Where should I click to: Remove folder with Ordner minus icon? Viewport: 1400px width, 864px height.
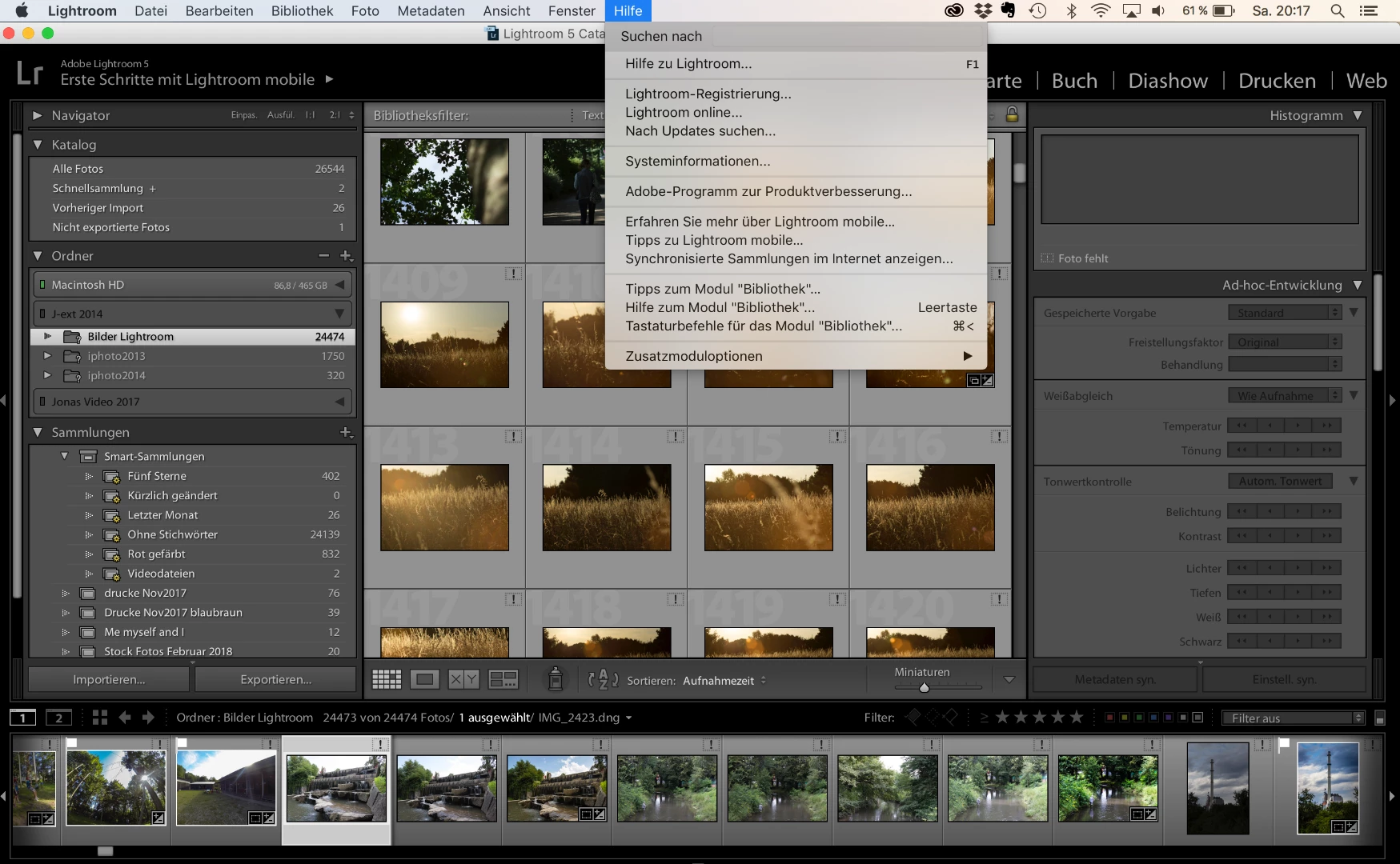click(x=323, y=256)
